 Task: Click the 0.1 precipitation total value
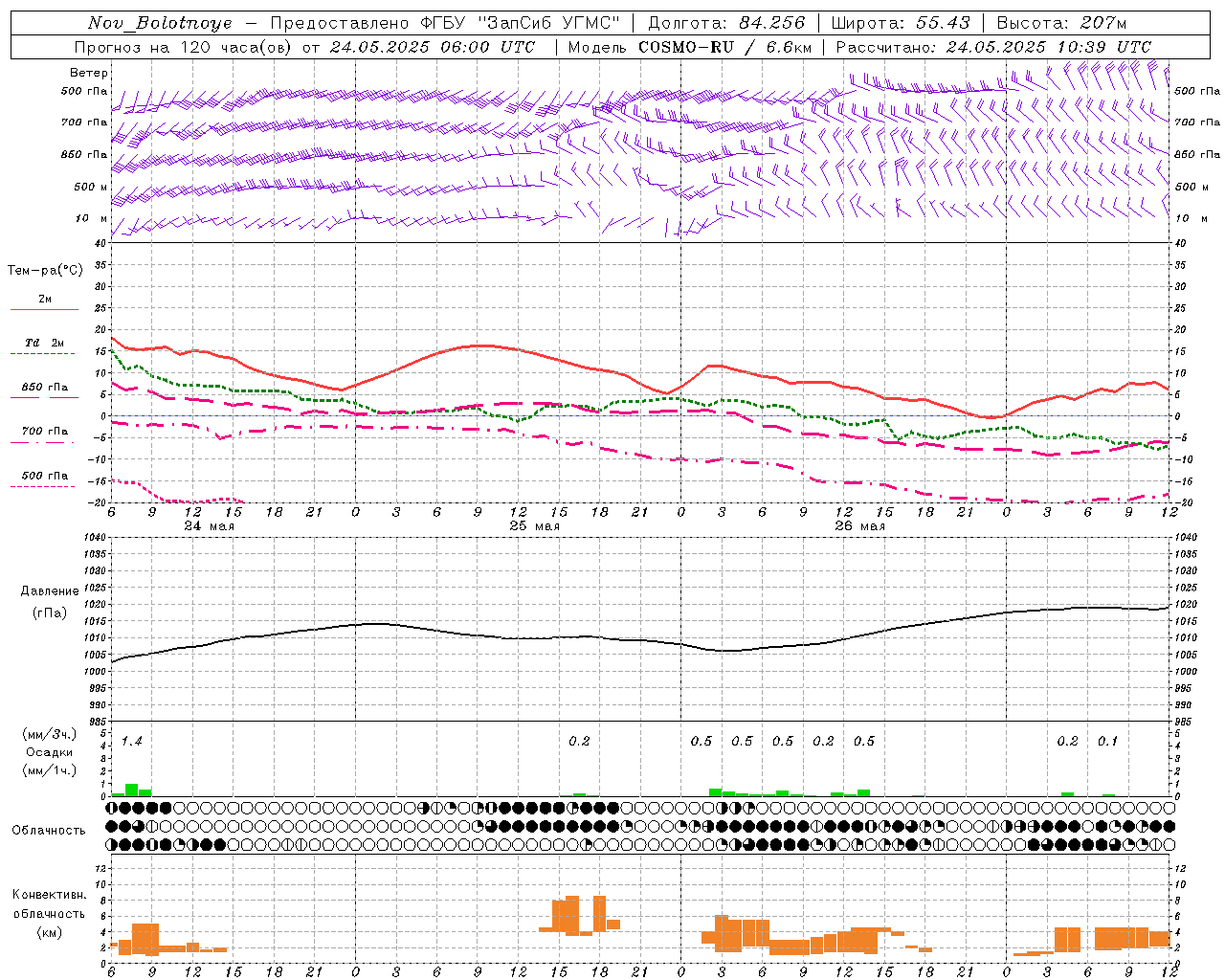tap(1107, 742)
